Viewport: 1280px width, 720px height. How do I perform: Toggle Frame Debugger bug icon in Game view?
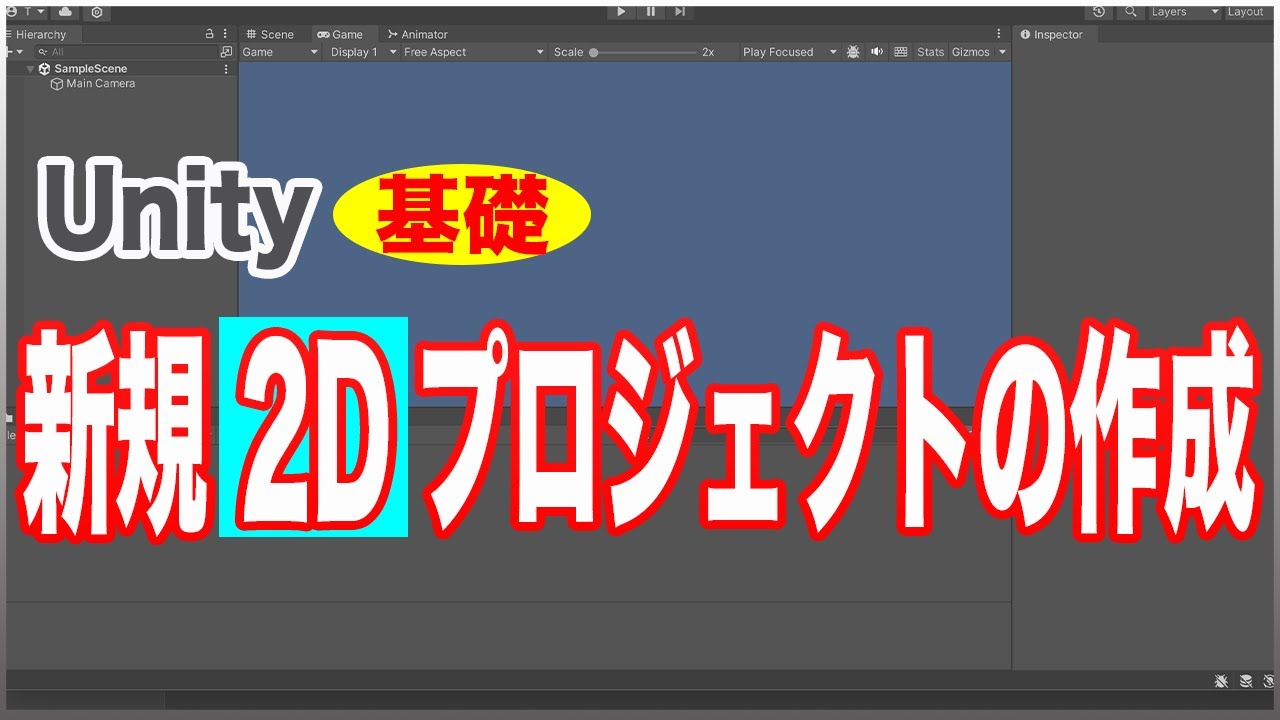pos(853,52)
